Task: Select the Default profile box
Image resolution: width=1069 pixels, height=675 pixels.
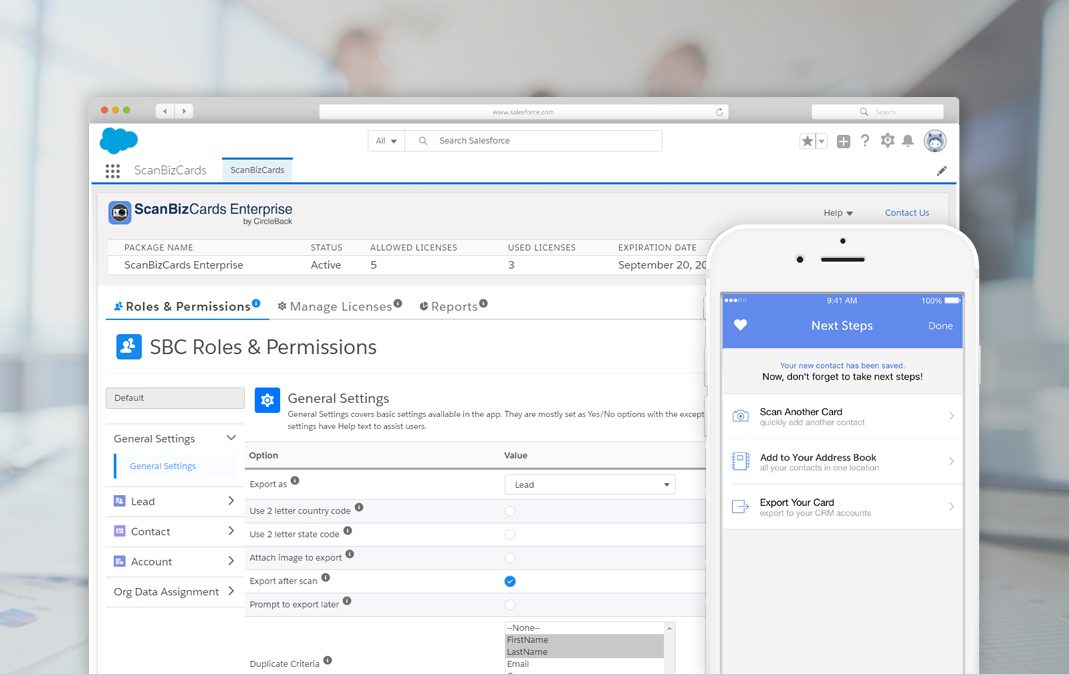Action: (x=175, y=398)
